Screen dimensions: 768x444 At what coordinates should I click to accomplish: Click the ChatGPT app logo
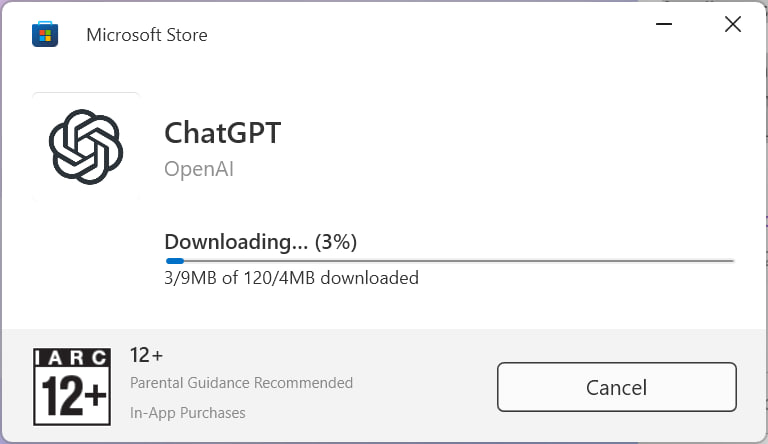pyautogui.click(x=86, y=147)
